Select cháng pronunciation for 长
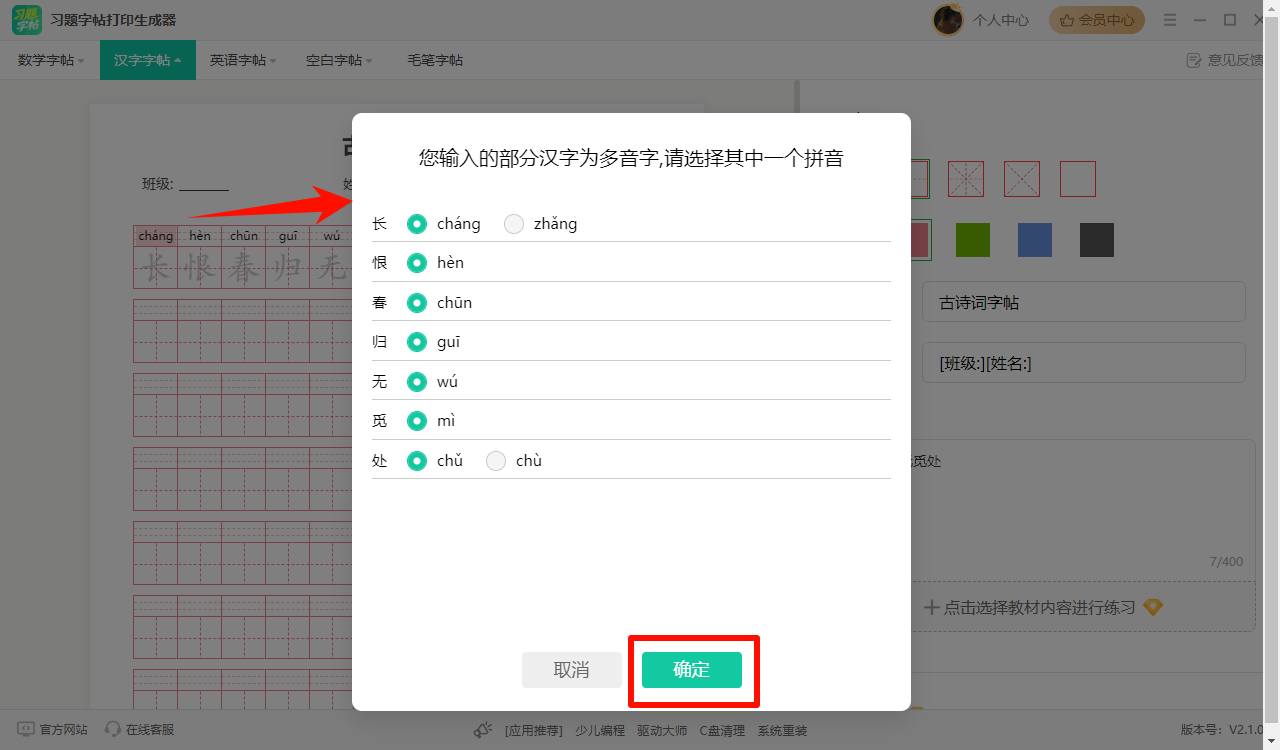1280x750 pixels. pos(417,224)
